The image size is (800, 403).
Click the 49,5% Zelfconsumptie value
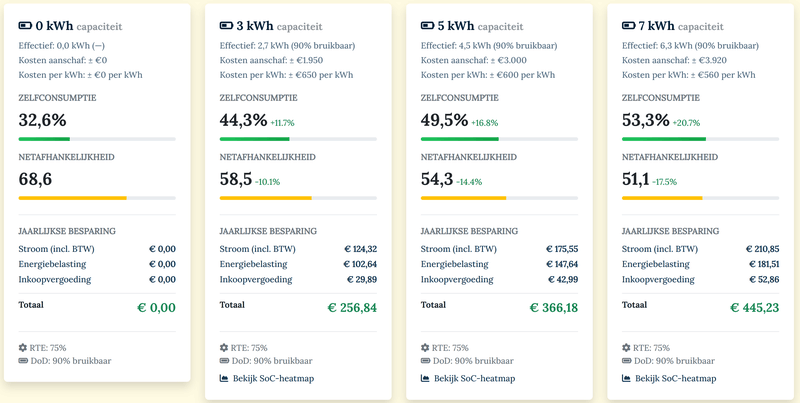444,120
